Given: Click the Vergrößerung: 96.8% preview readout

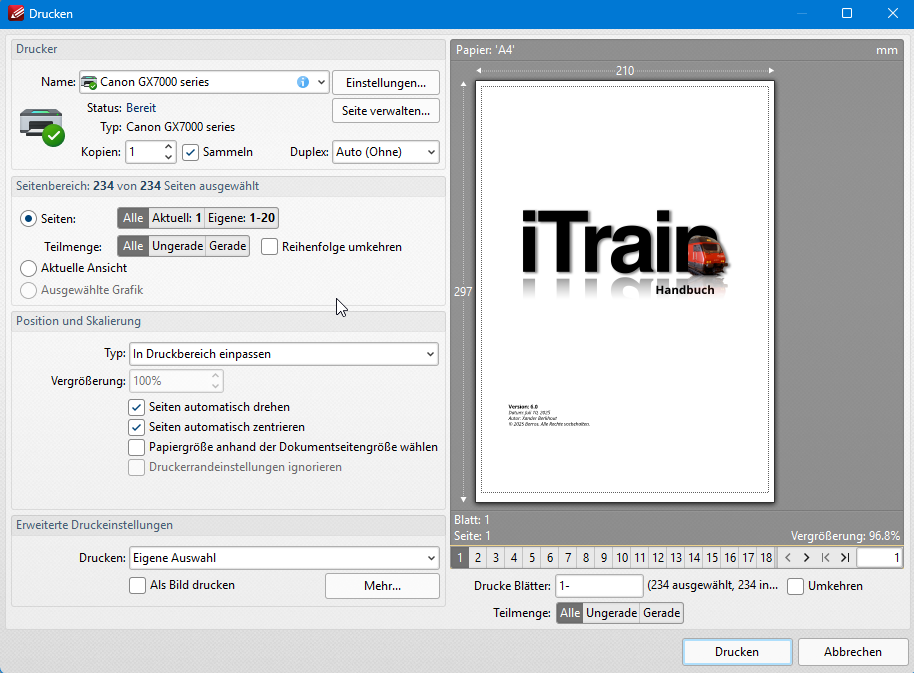Looking at the screenshot, I should click(845, 536).
